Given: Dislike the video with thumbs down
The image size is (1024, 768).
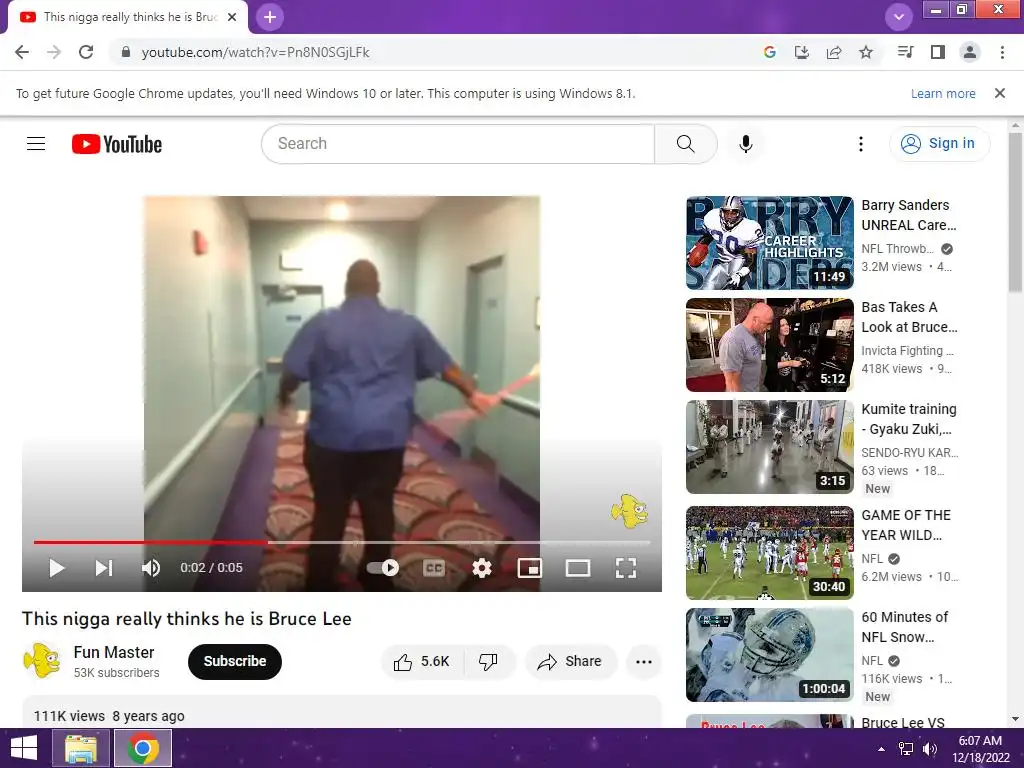Looking at the screenshot, I should point(488,662).
